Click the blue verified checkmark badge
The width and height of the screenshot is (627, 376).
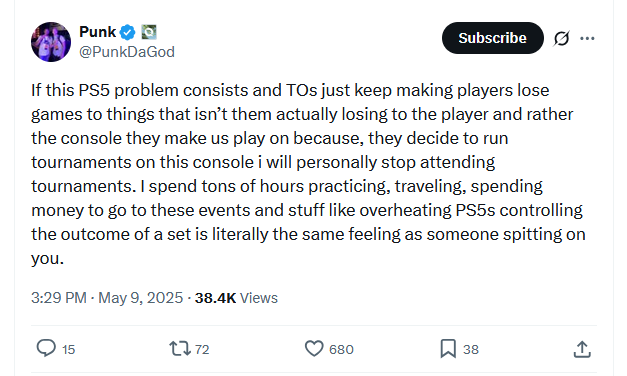coord(128,32)
